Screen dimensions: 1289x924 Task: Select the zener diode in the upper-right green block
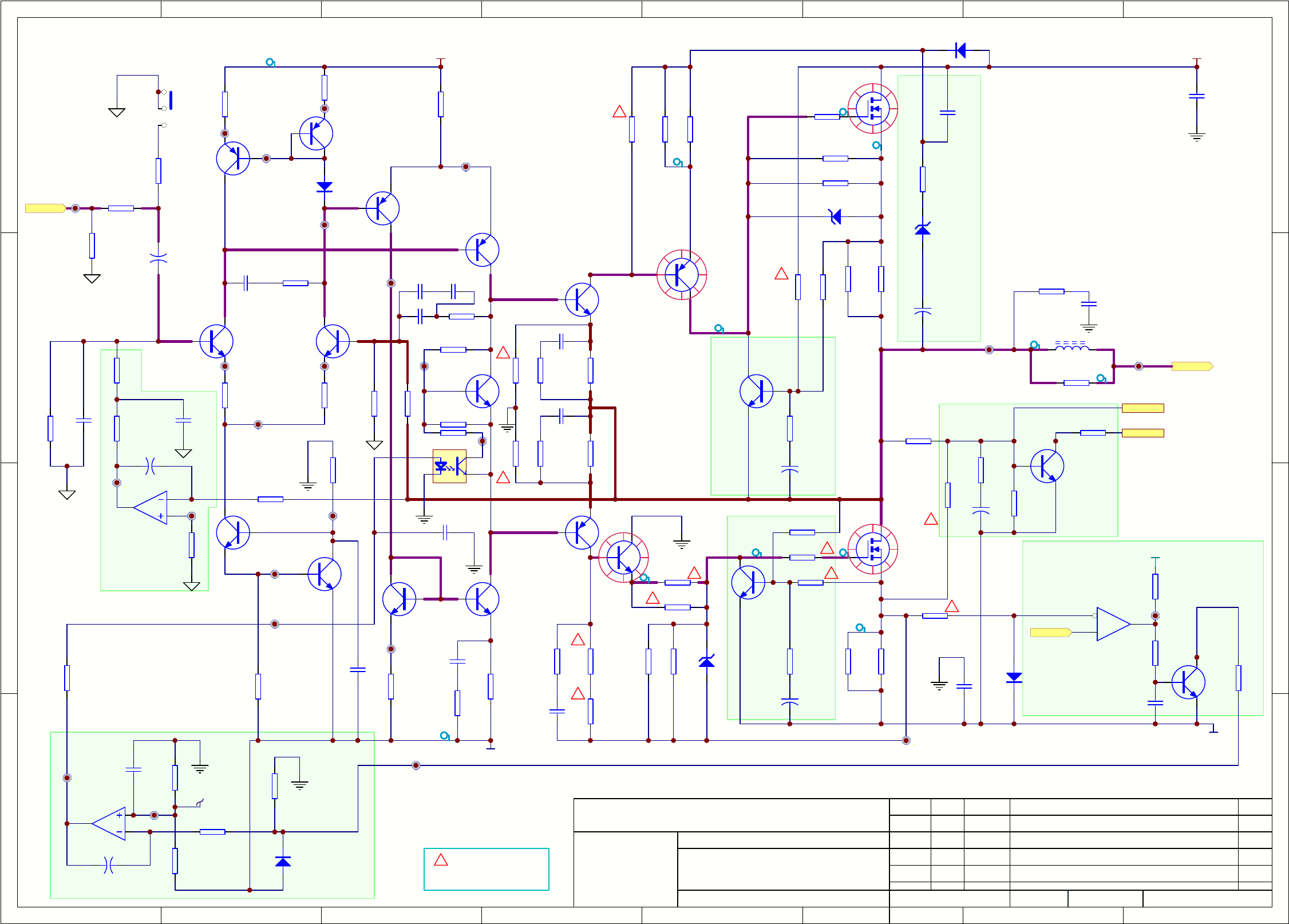pyautogui.click(x=923, y=229)
